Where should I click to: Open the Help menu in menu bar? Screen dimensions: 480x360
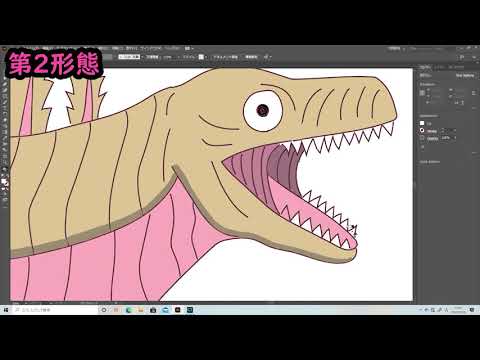click(x=171, y=48)
